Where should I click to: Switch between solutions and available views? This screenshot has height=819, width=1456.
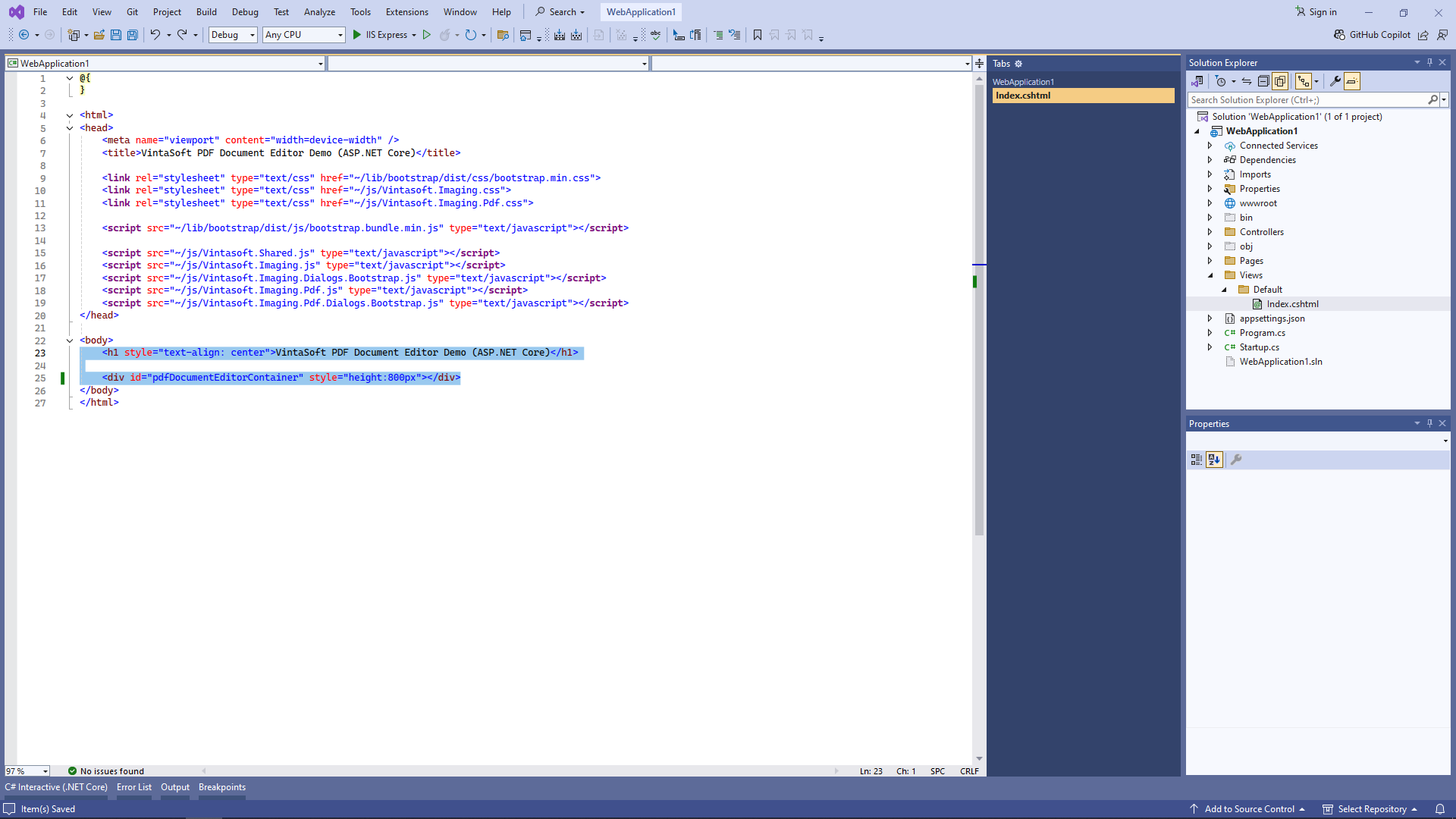(x=1197, y=81)
